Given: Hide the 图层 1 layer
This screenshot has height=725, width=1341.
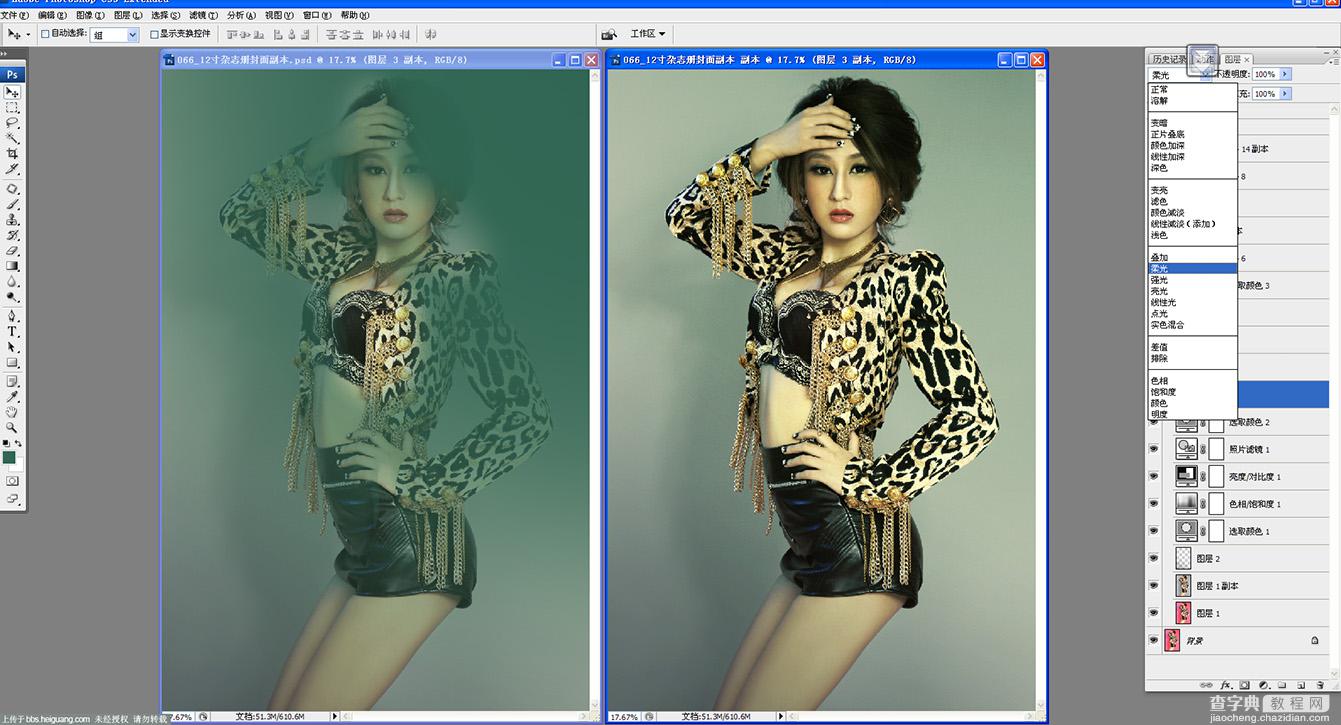Looking at the screenshot, I should (1154, 613).
